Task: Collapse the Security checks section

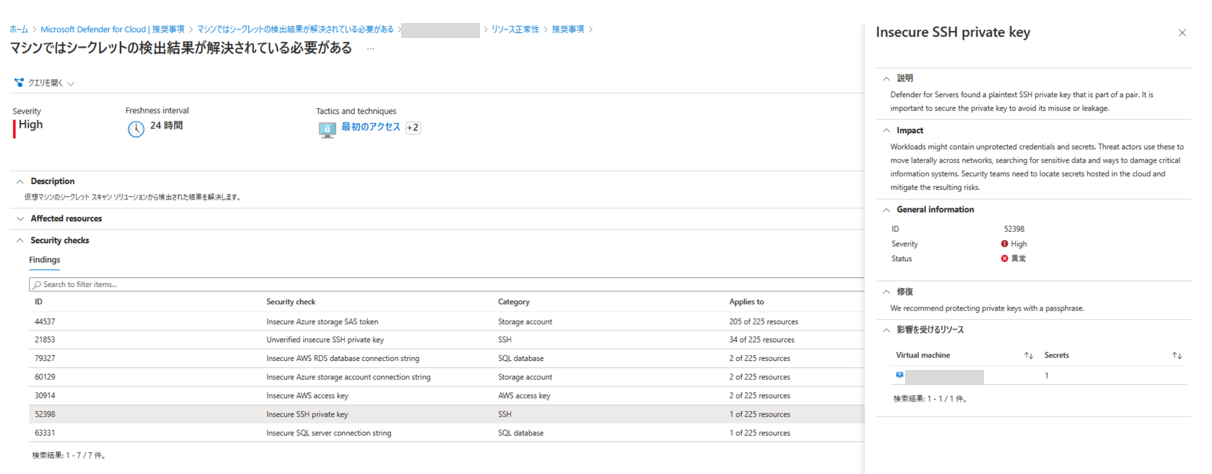Action: pyautogui.click(x=19, y=240)
